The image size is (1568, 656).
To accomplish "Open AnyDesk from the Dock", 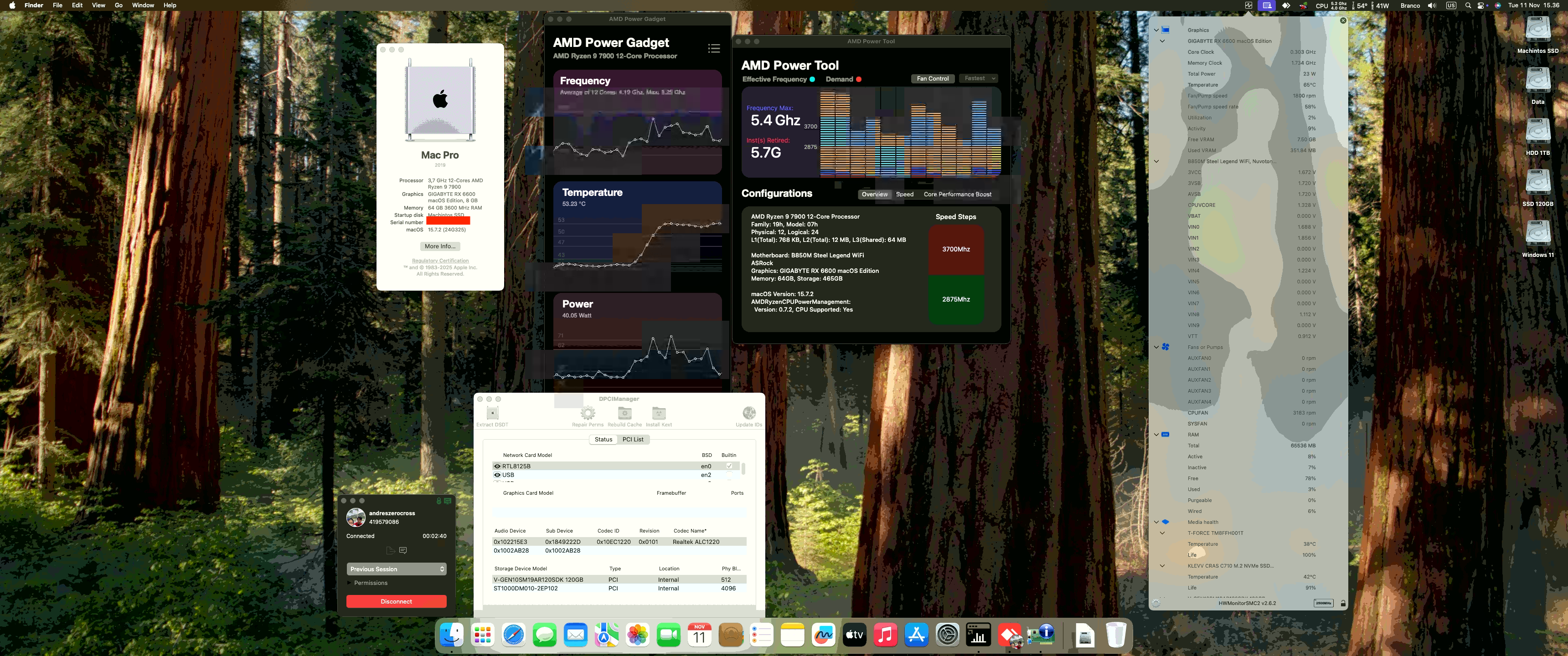I will [x=1010, y=635].
